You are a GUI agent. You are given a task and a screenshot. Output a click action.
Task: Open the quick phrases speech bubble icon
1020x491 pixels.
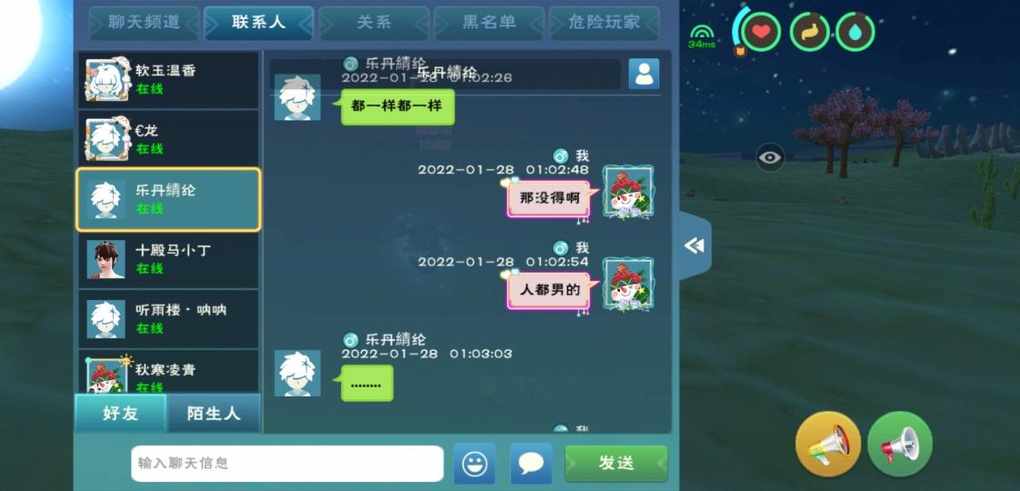(531, 464)
